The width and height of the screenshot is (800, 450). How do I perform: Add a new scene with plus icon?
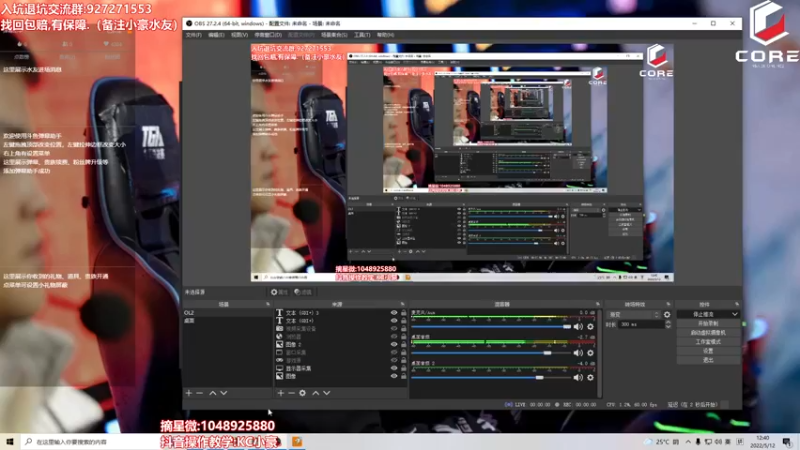click(x=189, y=393)
